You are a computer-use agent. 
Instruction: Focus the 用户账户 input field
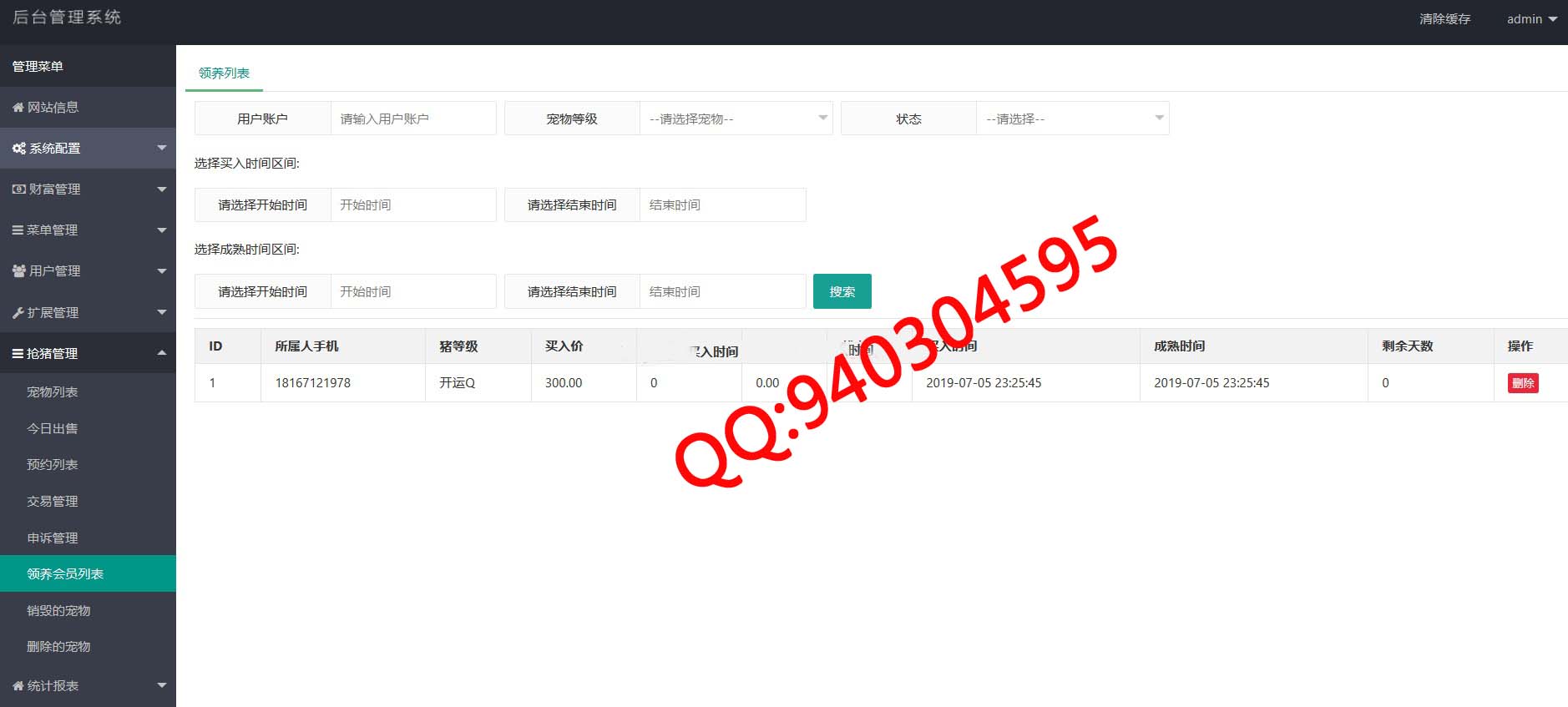pyautogui.click(x=413, y=119)
